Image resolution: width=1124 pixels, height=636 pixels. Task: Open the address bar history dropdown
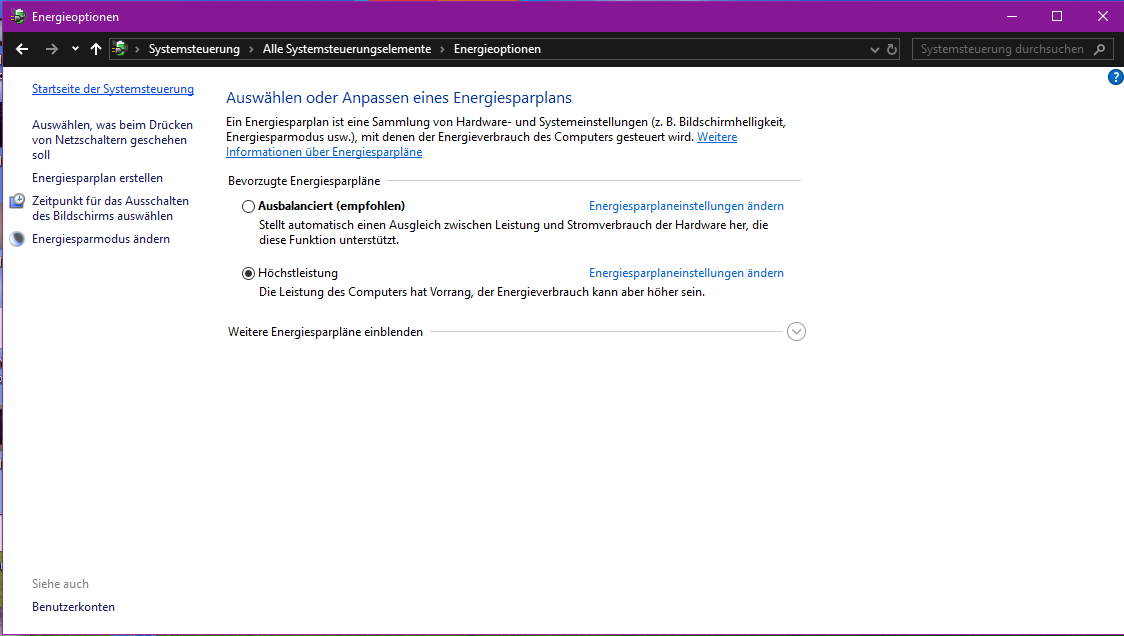875,49
